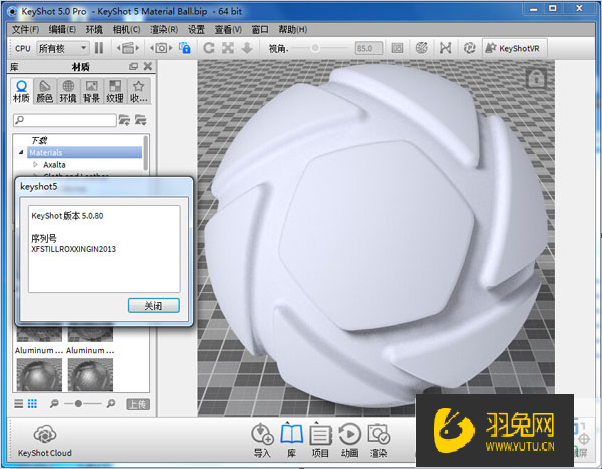Open the 设置 menu
602x469 pixels.
(x=197, y=30)
